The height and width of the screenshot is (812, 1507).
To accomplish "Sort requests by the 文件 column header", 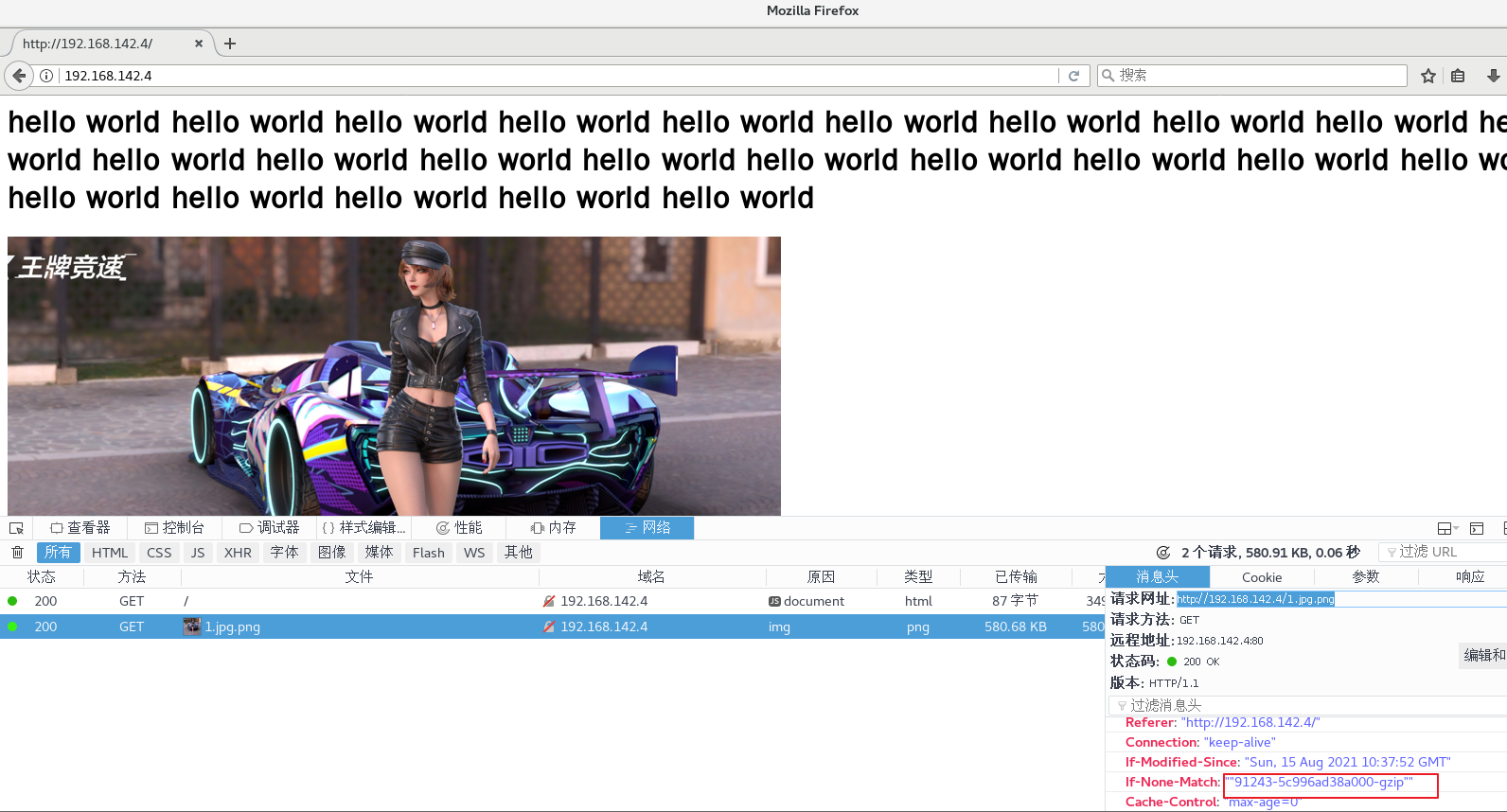I will [x=360, y=576].
